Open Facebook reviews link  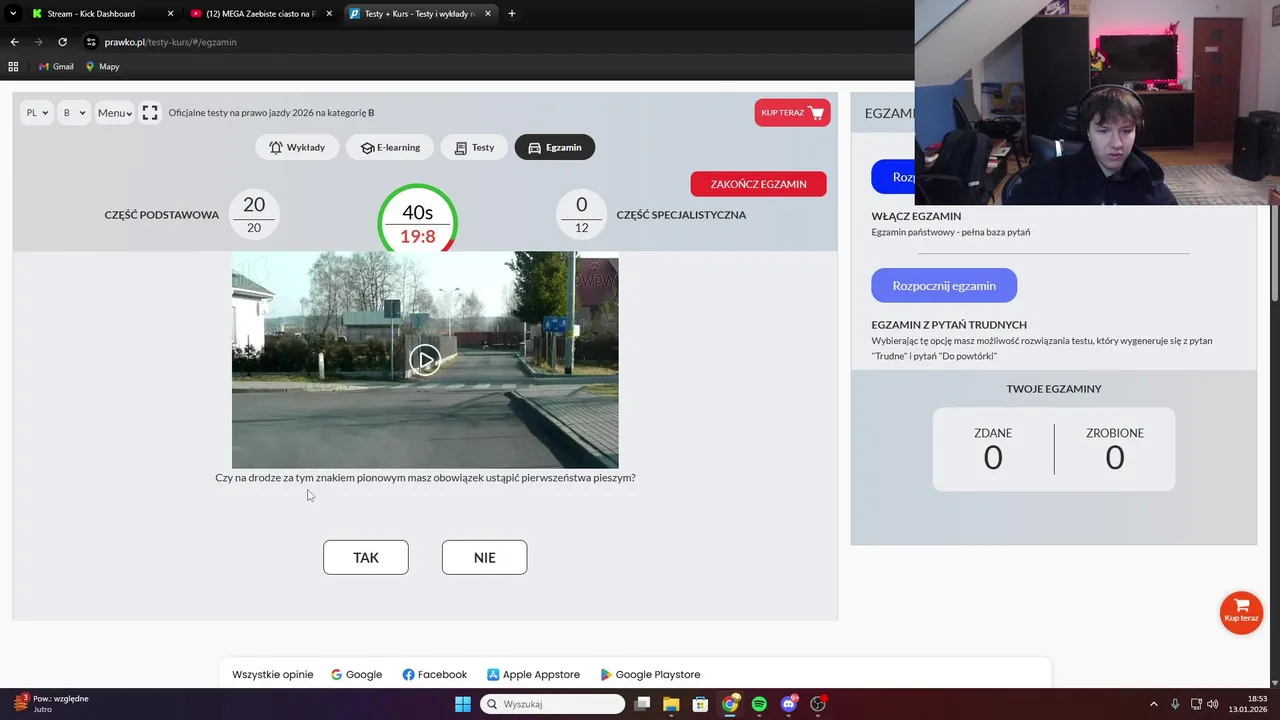pos(435,674)
